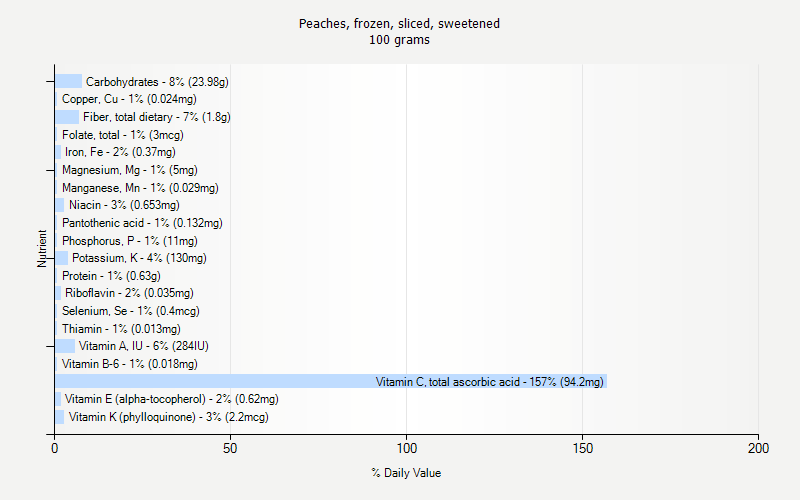Select the 'Vitamin A, IU - 6% (284IU)' label
Screen dimensions: 800x500
[143, 346]
